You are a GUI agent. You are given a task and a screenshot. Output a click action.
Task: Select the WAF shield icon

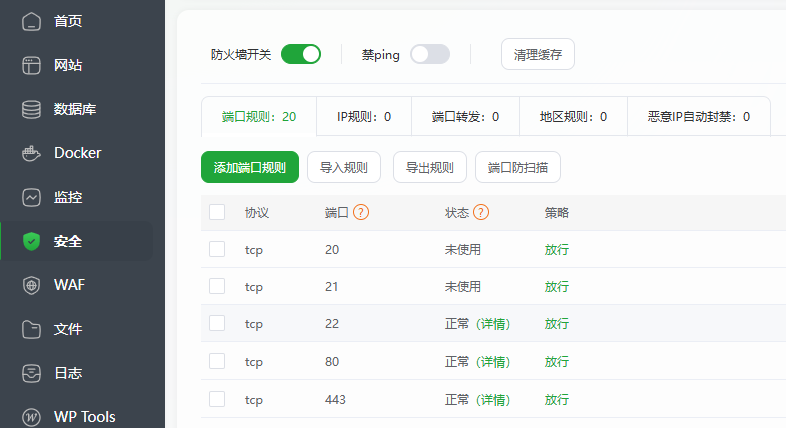(x=32, y=285)
